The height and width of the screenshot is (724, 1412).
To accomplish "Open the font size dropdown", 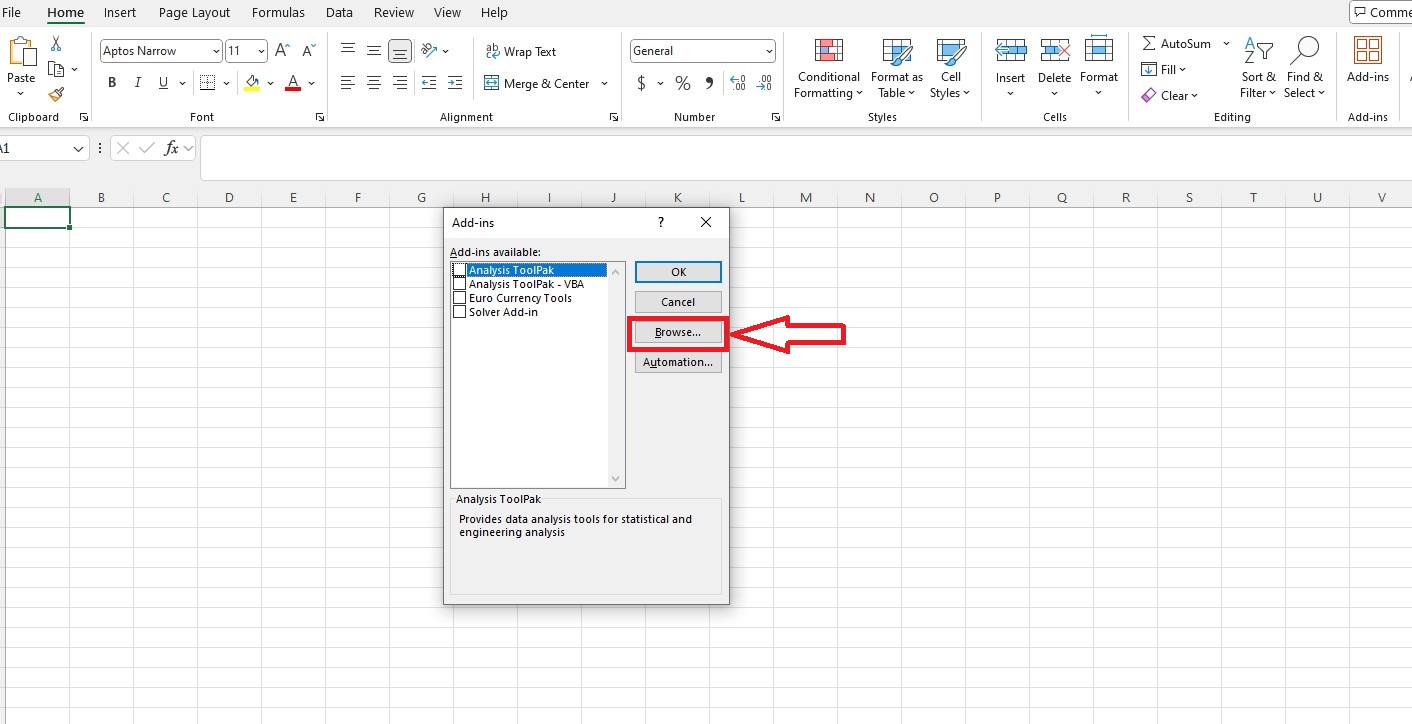I will pyautogui.click(x=261, y=51).
